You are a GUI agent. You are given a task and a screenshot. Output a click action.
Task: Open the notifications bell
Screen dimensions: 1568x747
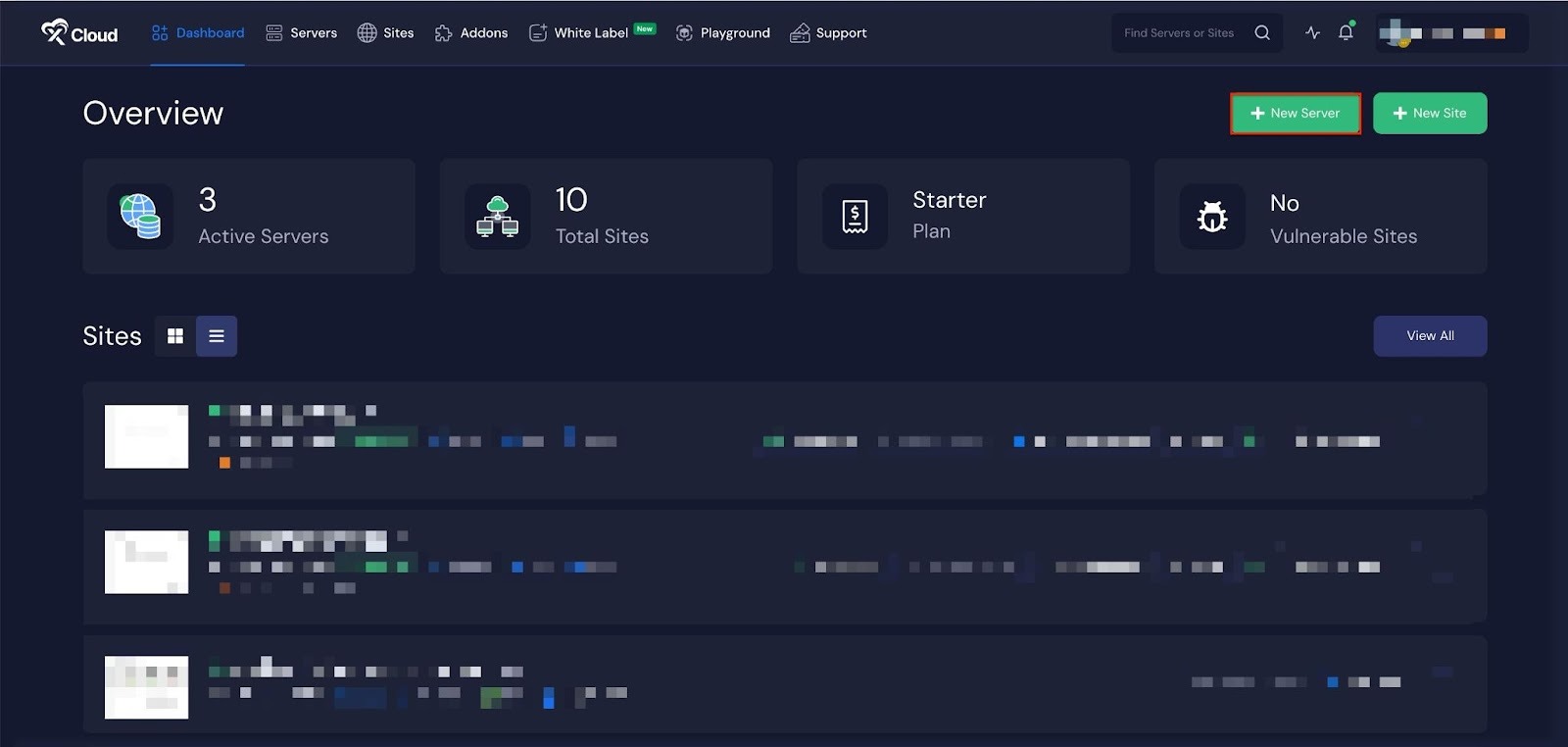[1346, 33]
